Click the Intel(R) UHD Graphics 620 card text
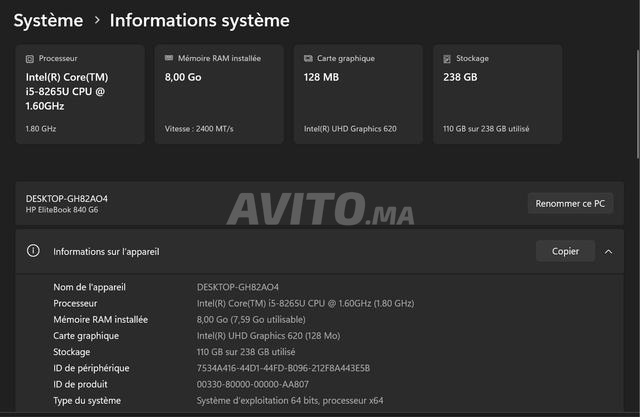 [x=350, y=129]
